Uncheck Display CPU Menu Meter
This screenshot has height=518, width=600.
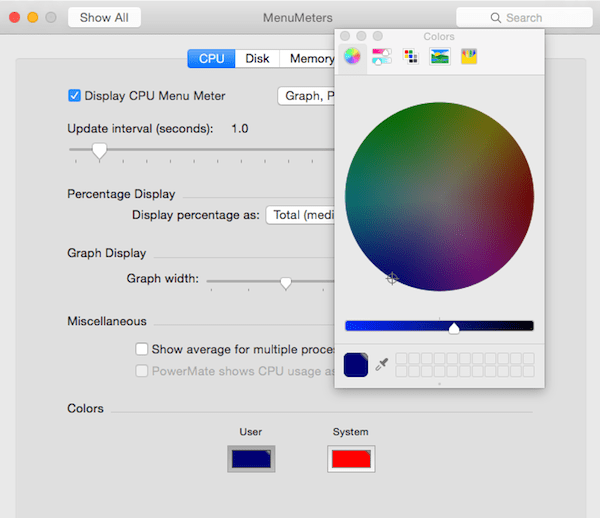coord(74,95)
